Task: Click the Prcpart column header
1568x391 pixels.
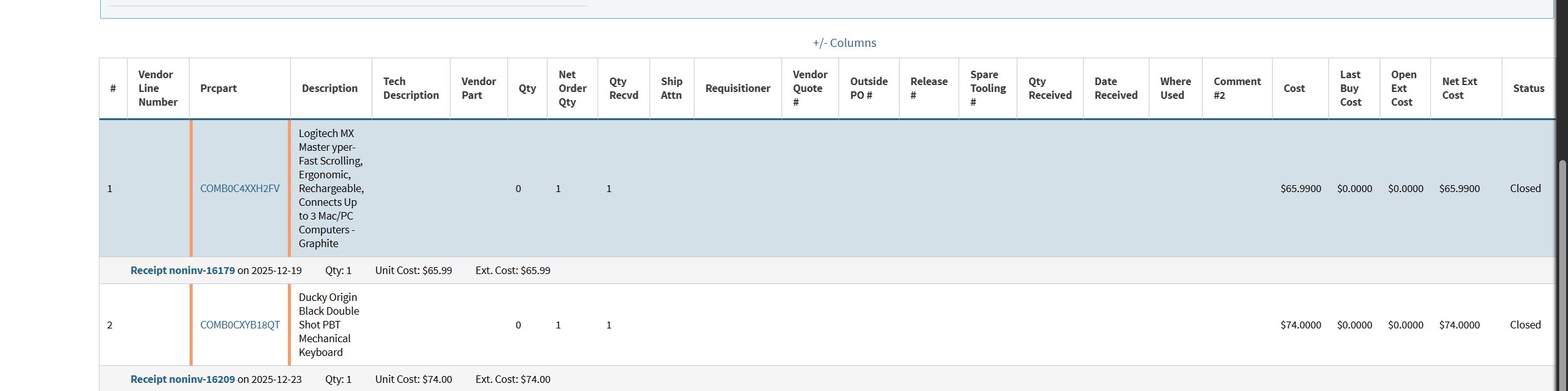Action: click(218, 88)
